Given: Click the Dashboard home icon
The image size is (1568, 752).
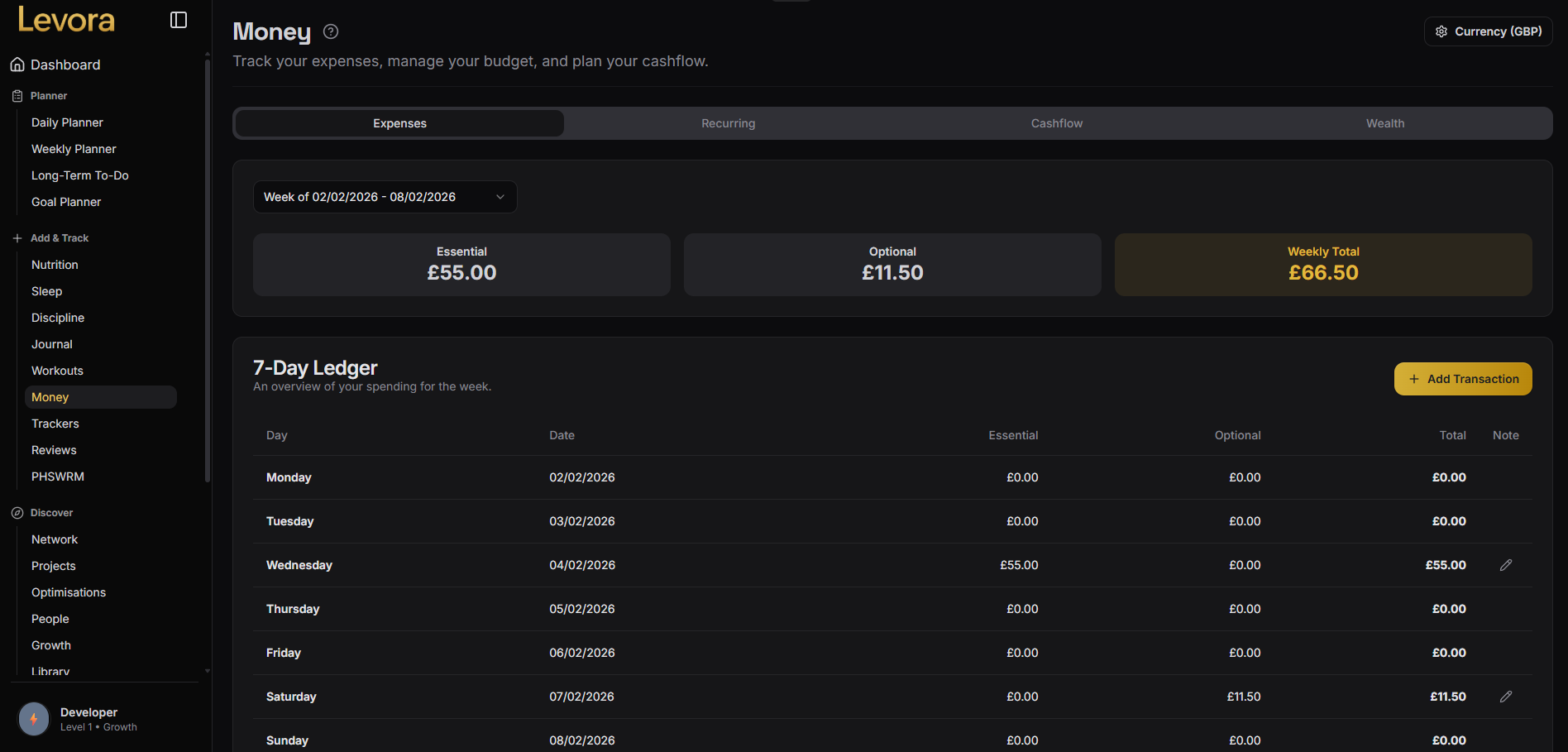Looking at the screenshot, I should [x=17, y=64].
